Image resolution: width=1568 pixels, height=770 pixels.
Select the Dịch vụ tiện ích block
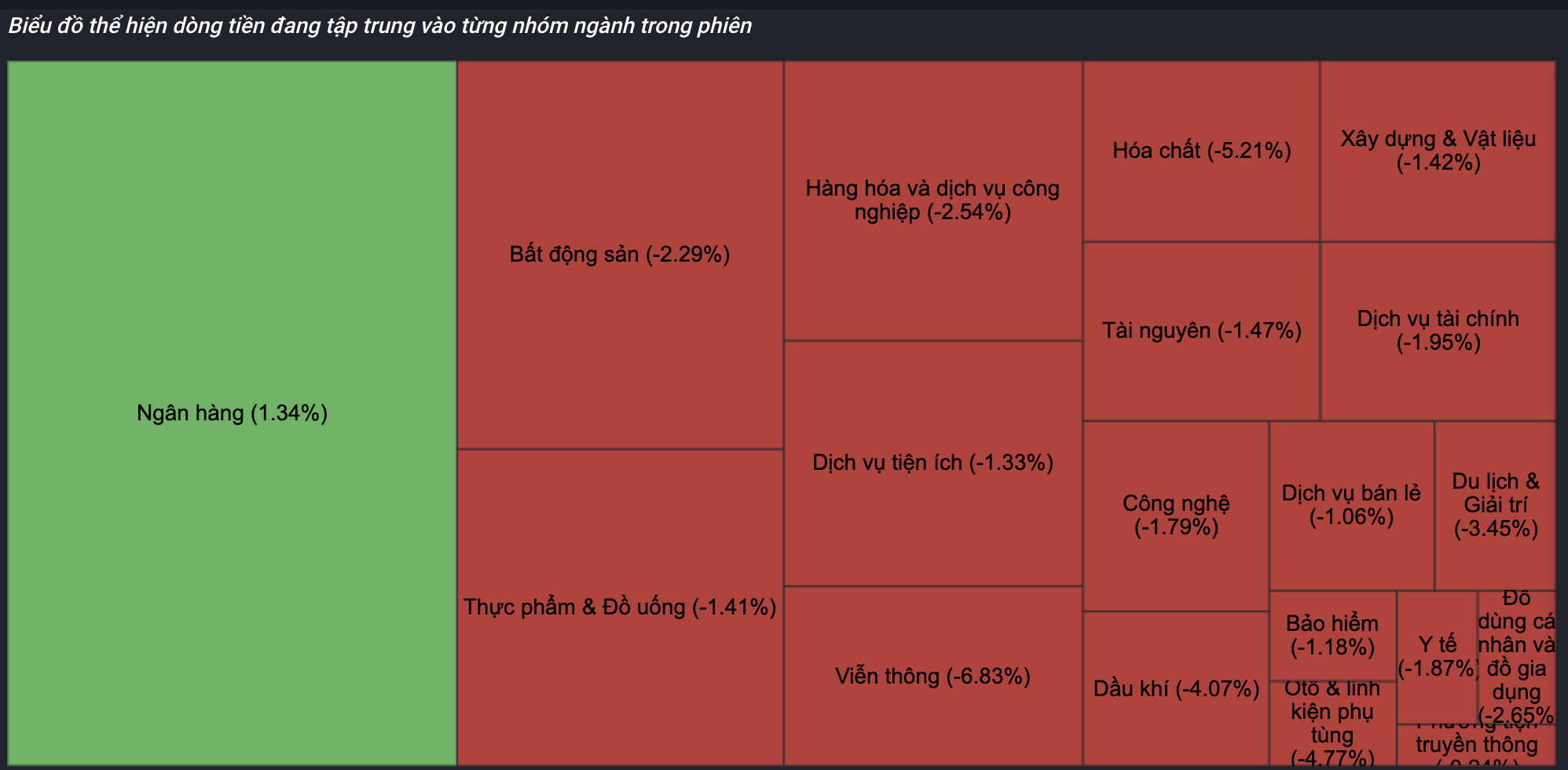click(932, 463)
